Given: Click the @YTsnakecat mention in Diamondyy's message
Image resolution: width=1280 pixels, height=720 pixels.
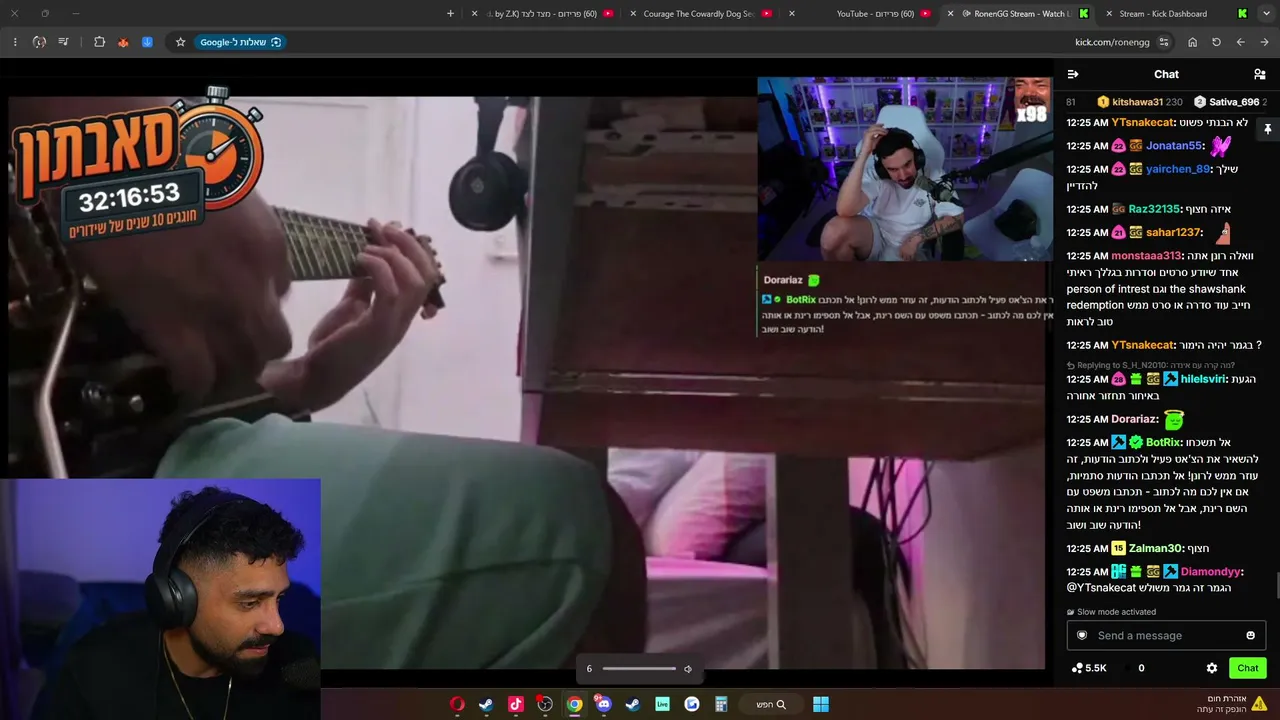Looking at the screenshot, I should pyautogui.click(x=1101, y=588).
